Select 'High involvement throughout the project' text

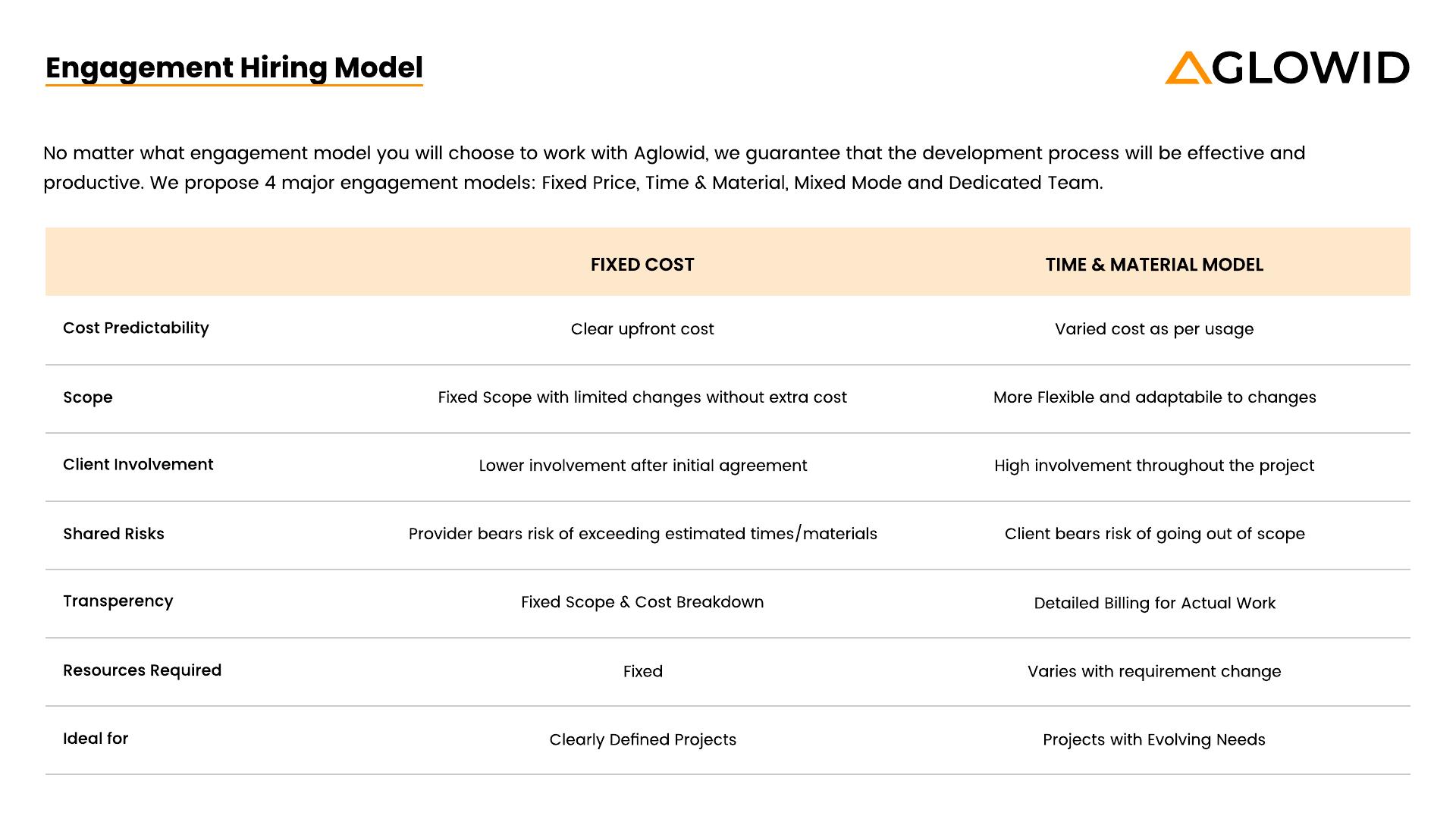coord(1154,466)
